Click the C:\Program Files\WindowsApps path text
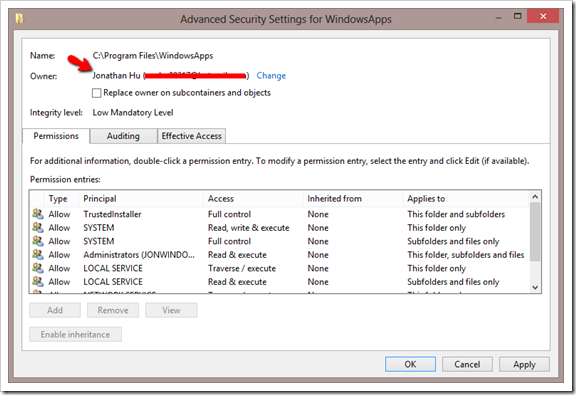 (x=152, y=56)
